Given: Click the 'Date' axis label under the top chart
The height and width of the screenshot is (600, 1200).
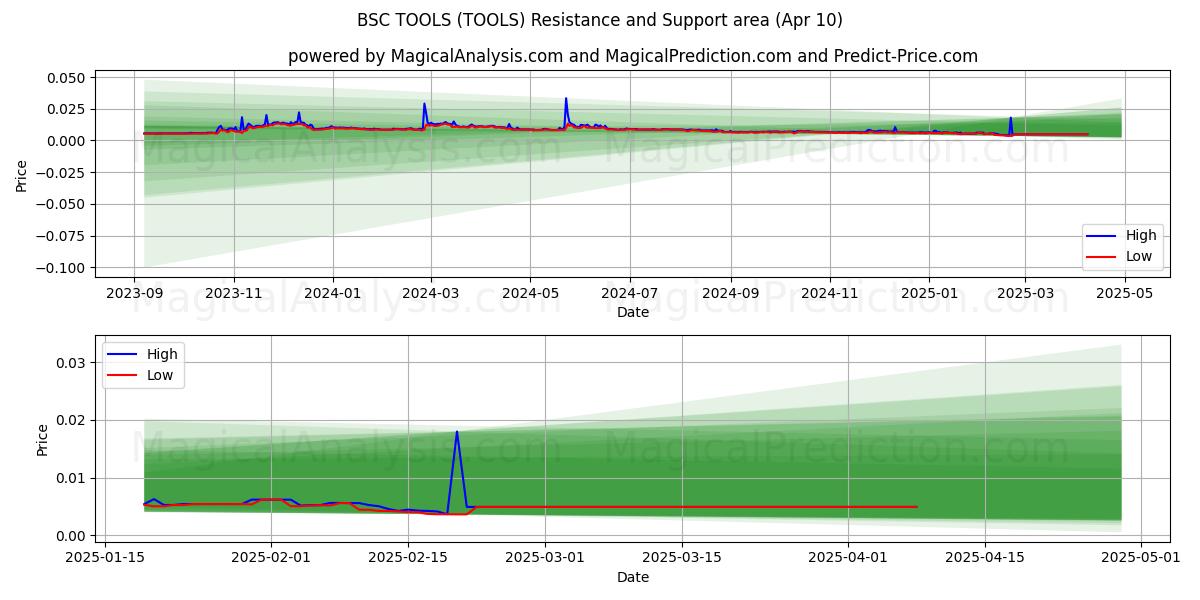Looking at the screenshot, I should pyautogui.click(x=633, y=313).
